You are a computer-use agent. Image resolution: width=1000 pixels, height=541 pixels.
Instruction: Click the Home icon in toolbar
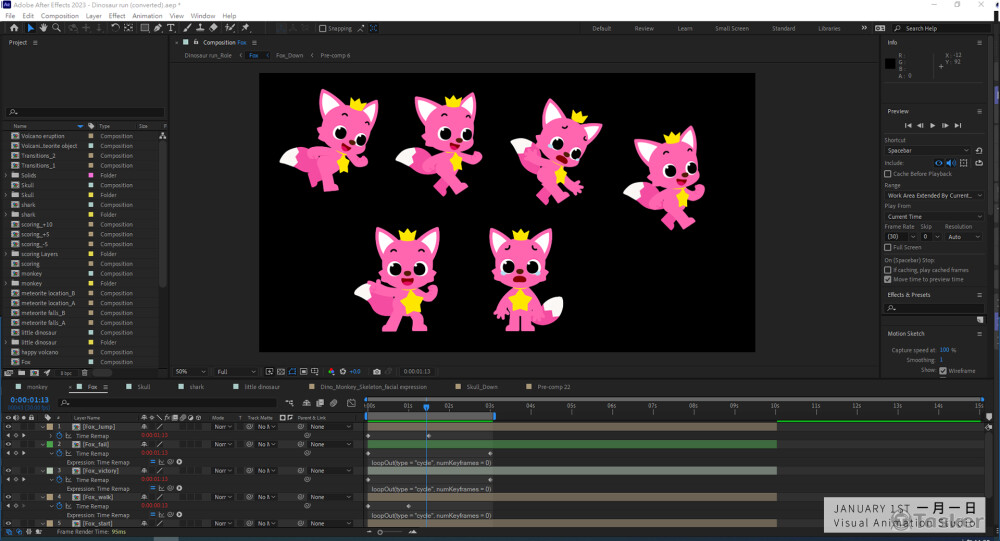pos(12,28)
